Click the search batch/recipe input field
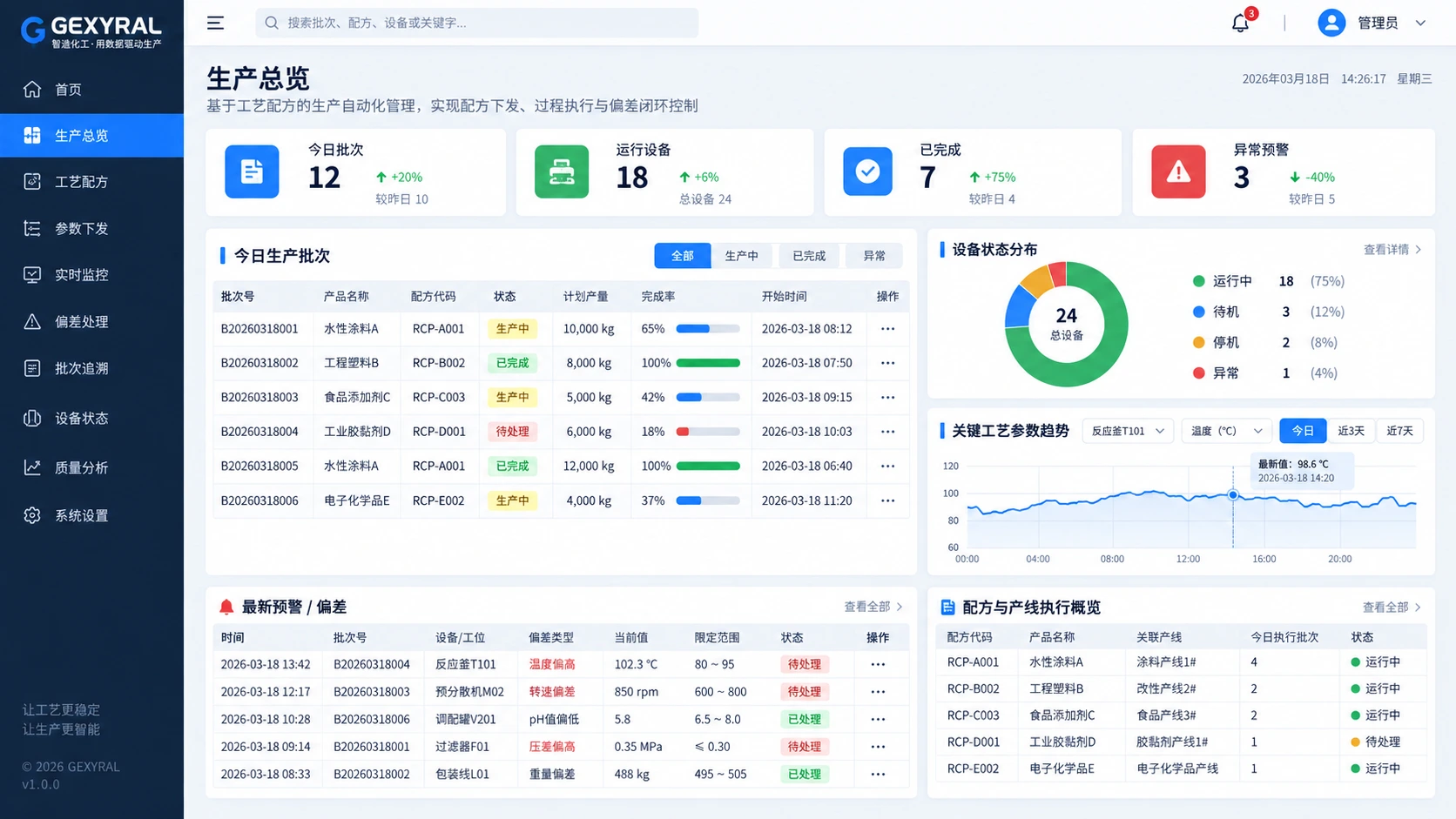Screen dimensions: 1456x819 click(476, 23)
